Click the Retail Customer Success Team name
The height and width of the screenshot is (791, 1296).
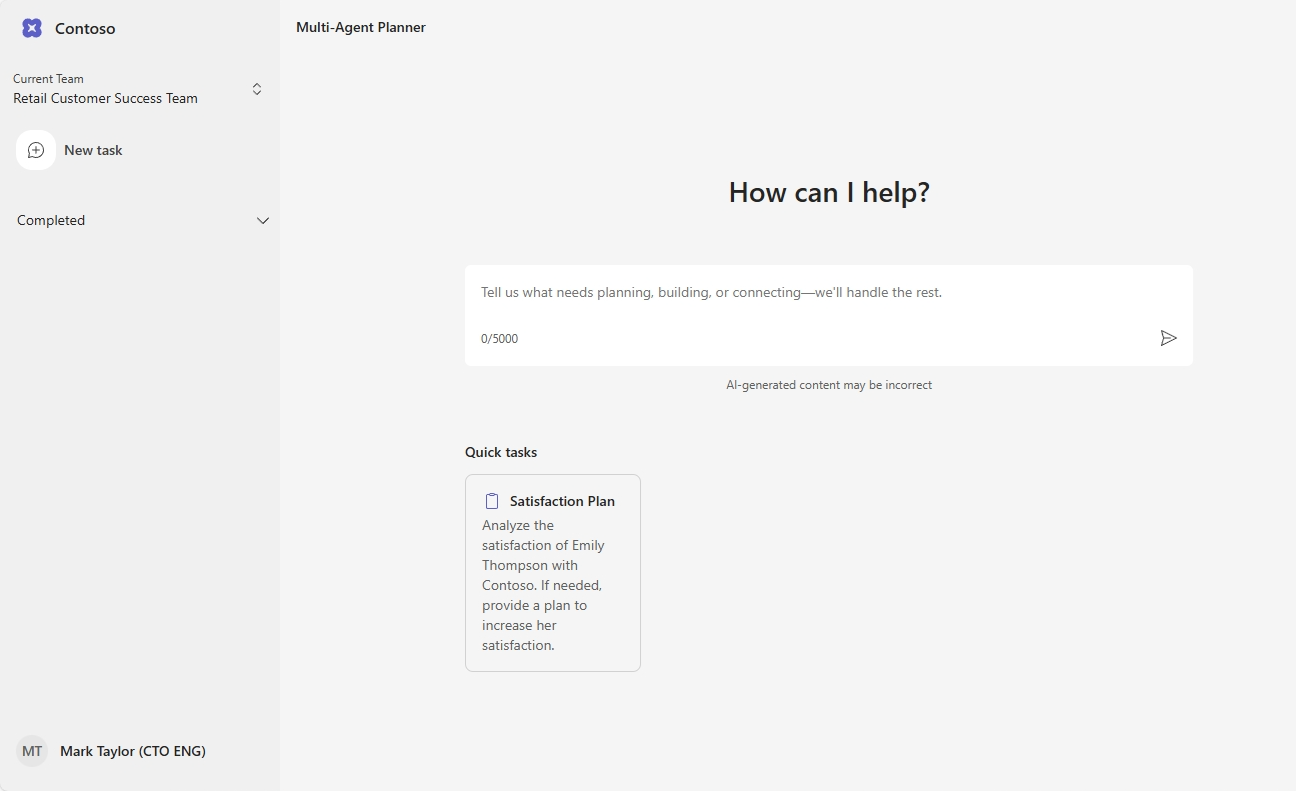(x=105, y=98)
